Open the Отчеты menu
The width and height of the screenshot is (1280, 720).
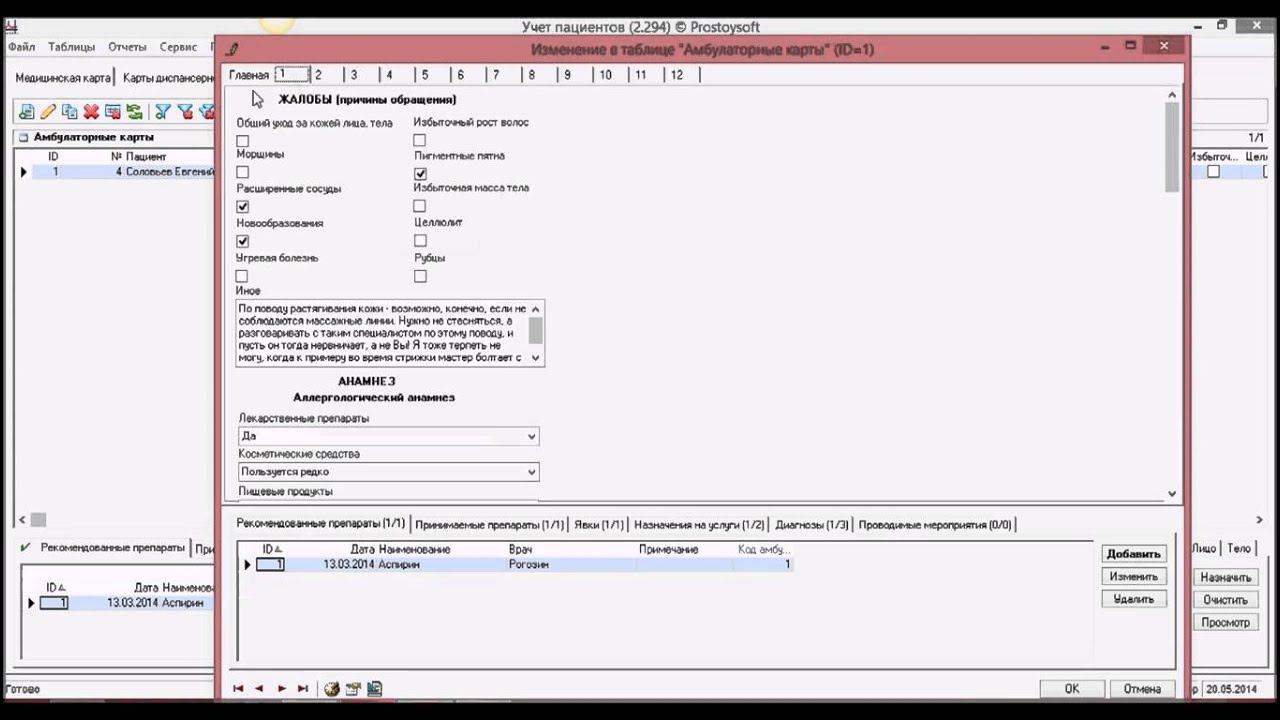(127, 47)
